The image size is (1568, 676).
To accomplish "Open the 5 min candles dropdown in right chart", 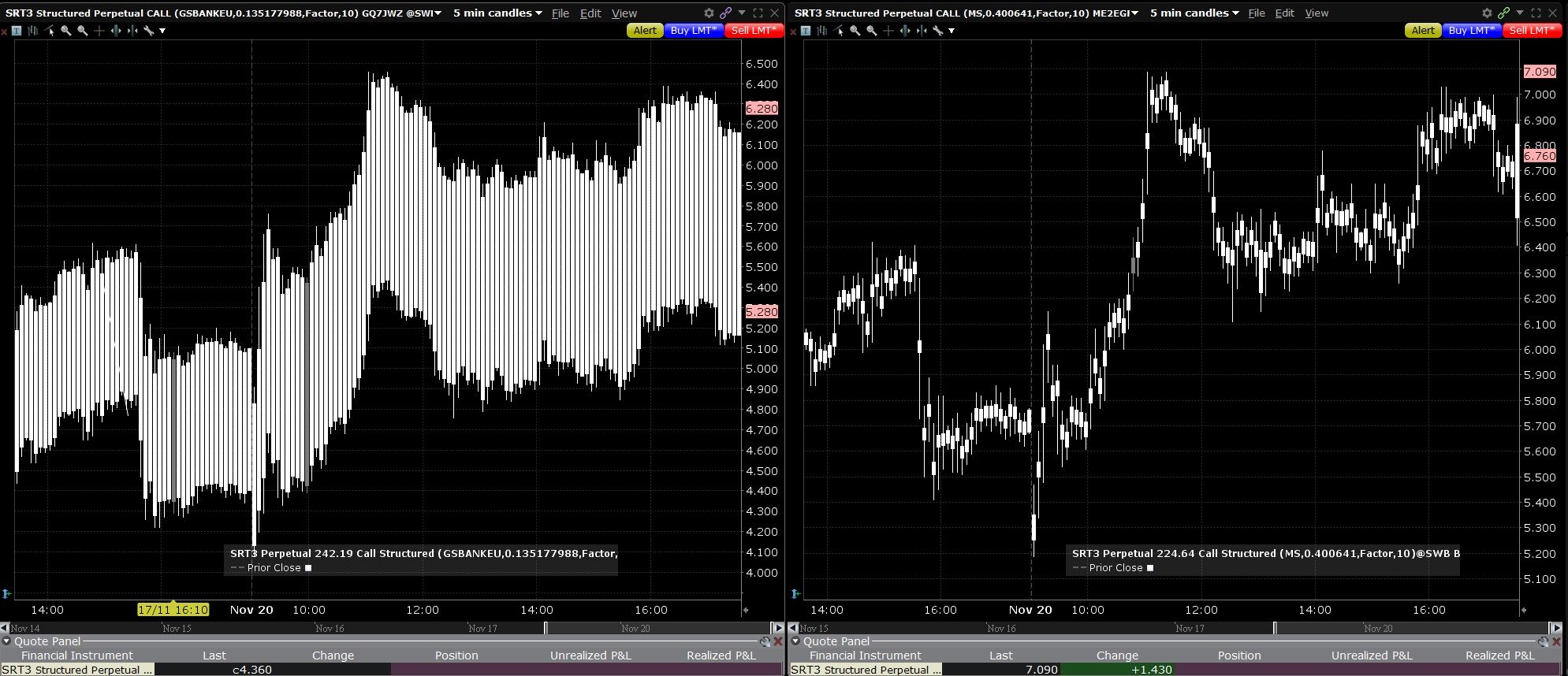I will 1194,13.
